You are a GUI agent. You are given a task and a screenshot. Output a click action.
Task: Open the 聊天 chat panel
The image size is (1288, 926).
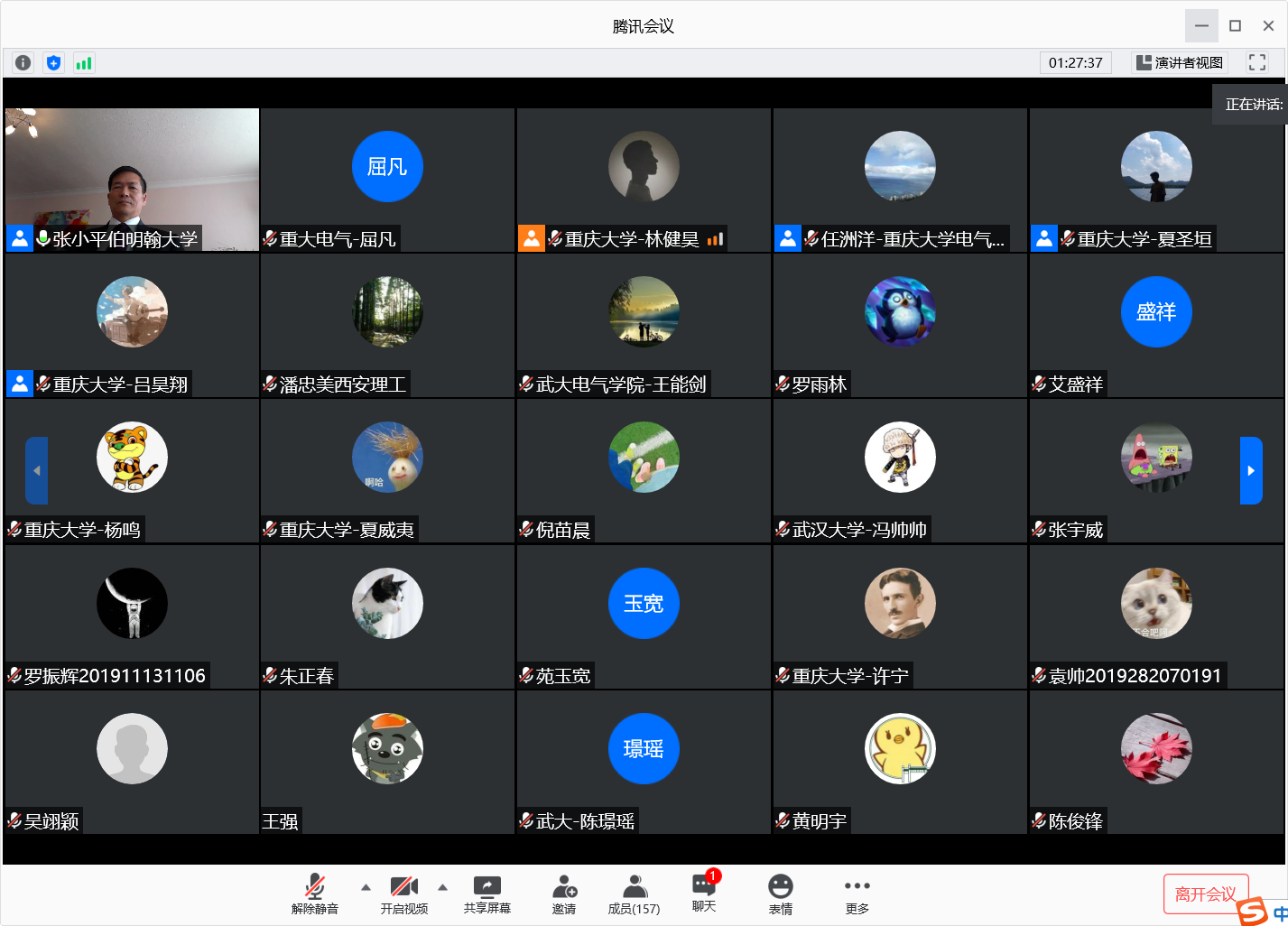pyautogui.click(x=704, y=894)
